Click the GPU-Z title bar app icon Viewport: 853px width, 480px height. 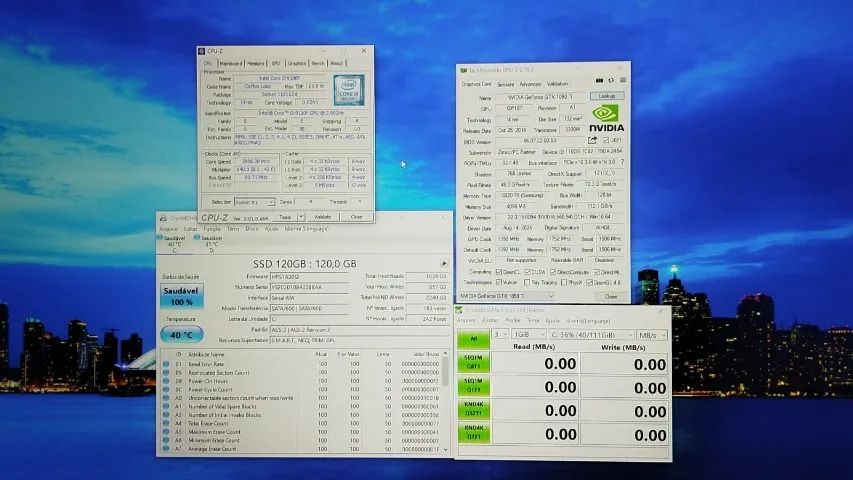(464, 70)
